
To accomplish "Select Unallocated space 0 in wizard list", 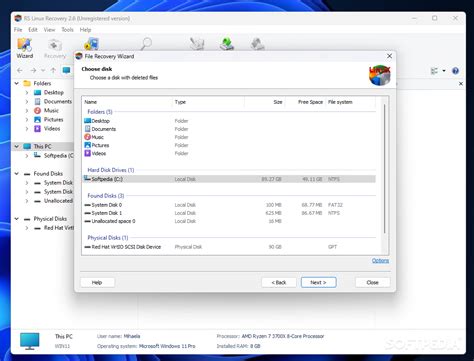I will (x=229, y=221).
